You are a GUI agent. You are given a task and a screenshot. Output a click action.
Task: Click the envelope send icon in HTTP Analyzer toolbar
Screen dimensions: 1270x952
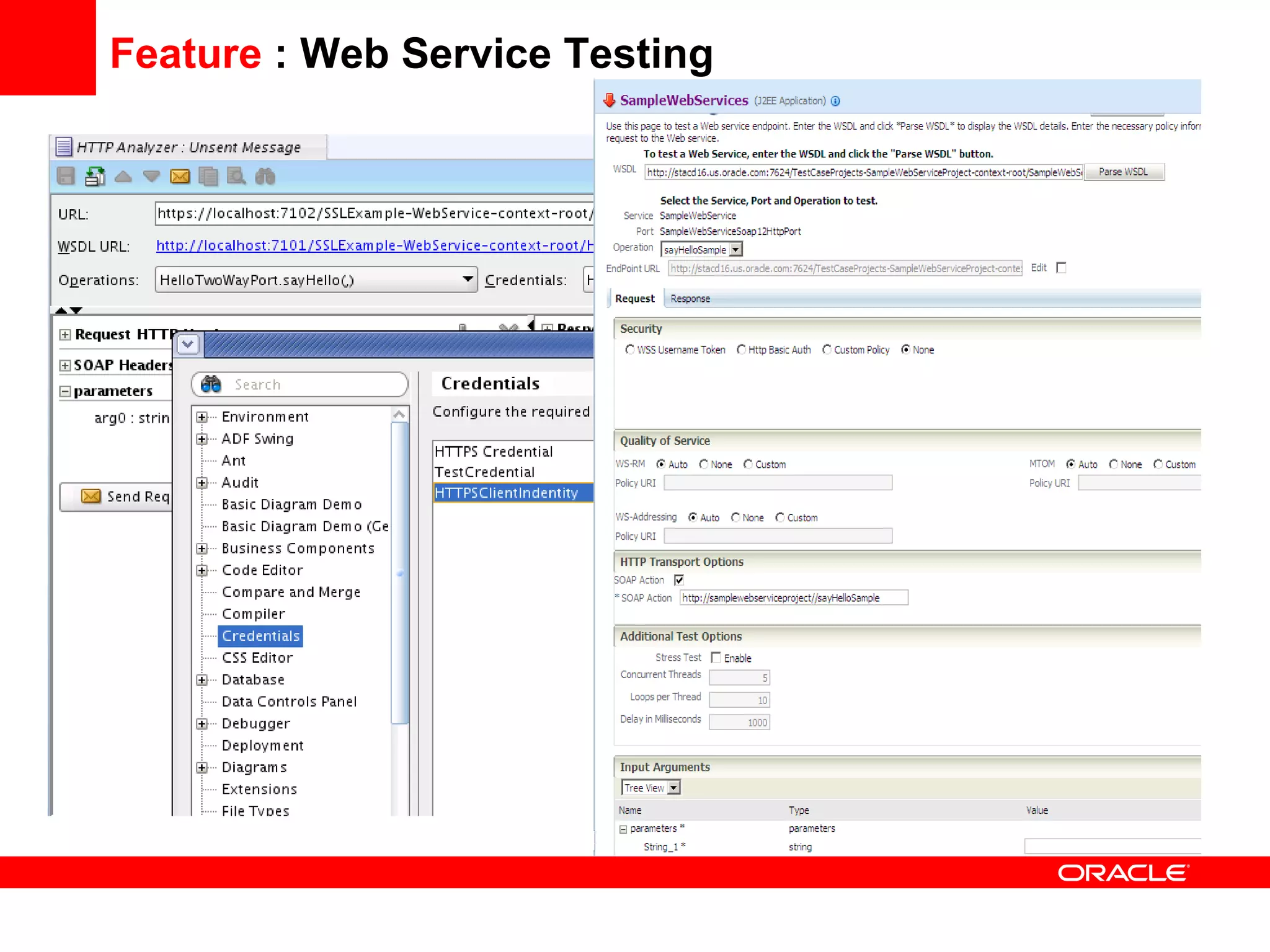pos(180,177)
